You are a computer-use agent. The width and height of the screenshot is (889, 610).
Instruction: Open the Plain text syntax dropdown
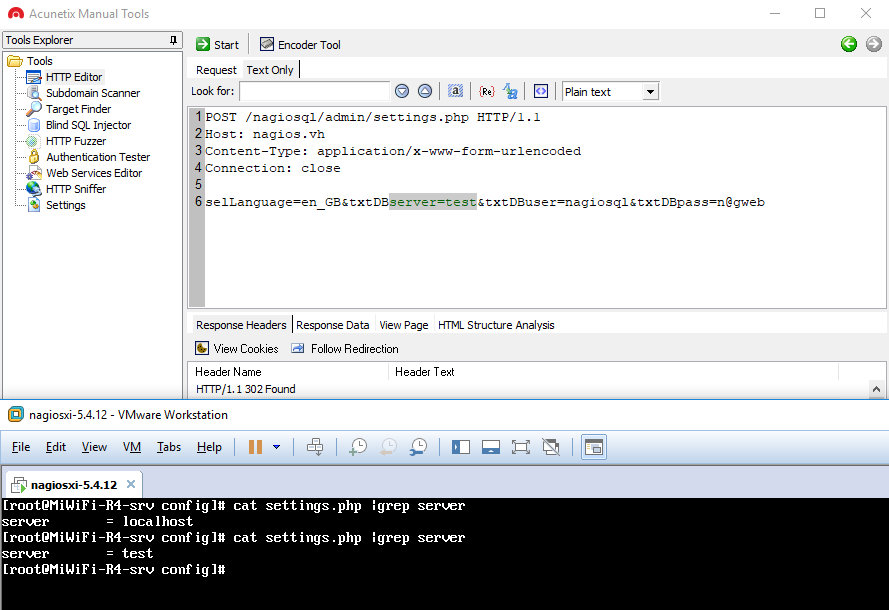point(650,91)
